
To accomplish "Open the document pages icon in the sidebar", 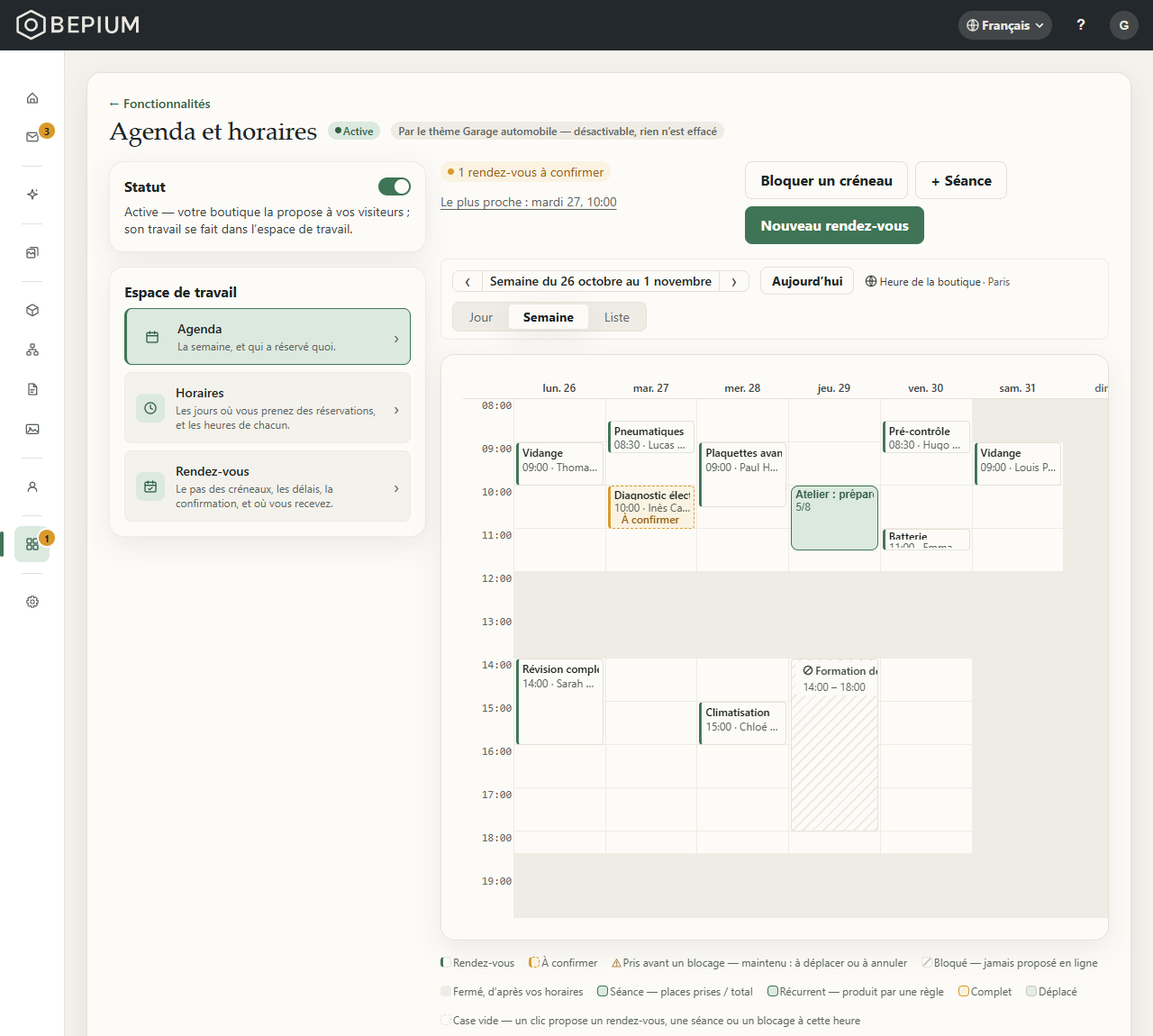I will pyautogui.click(x=32, y=389).
